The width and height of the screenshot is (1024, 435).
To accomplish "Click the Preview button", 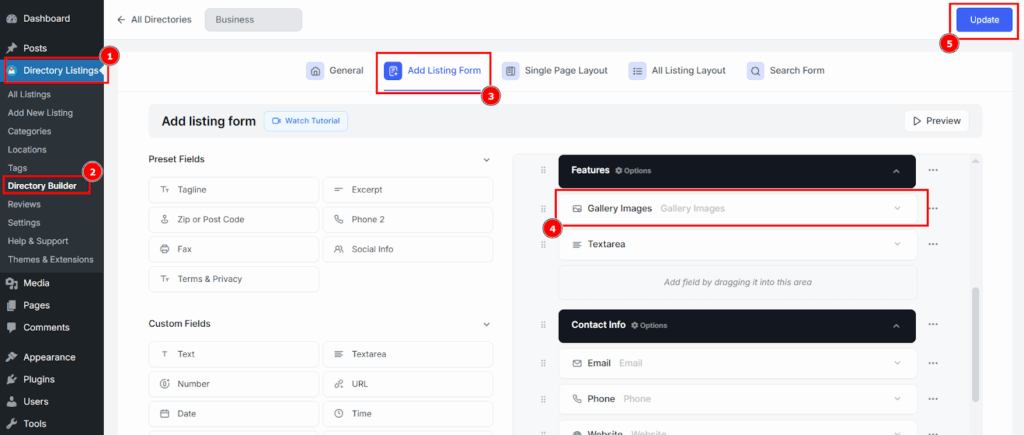I will [936, 121].
